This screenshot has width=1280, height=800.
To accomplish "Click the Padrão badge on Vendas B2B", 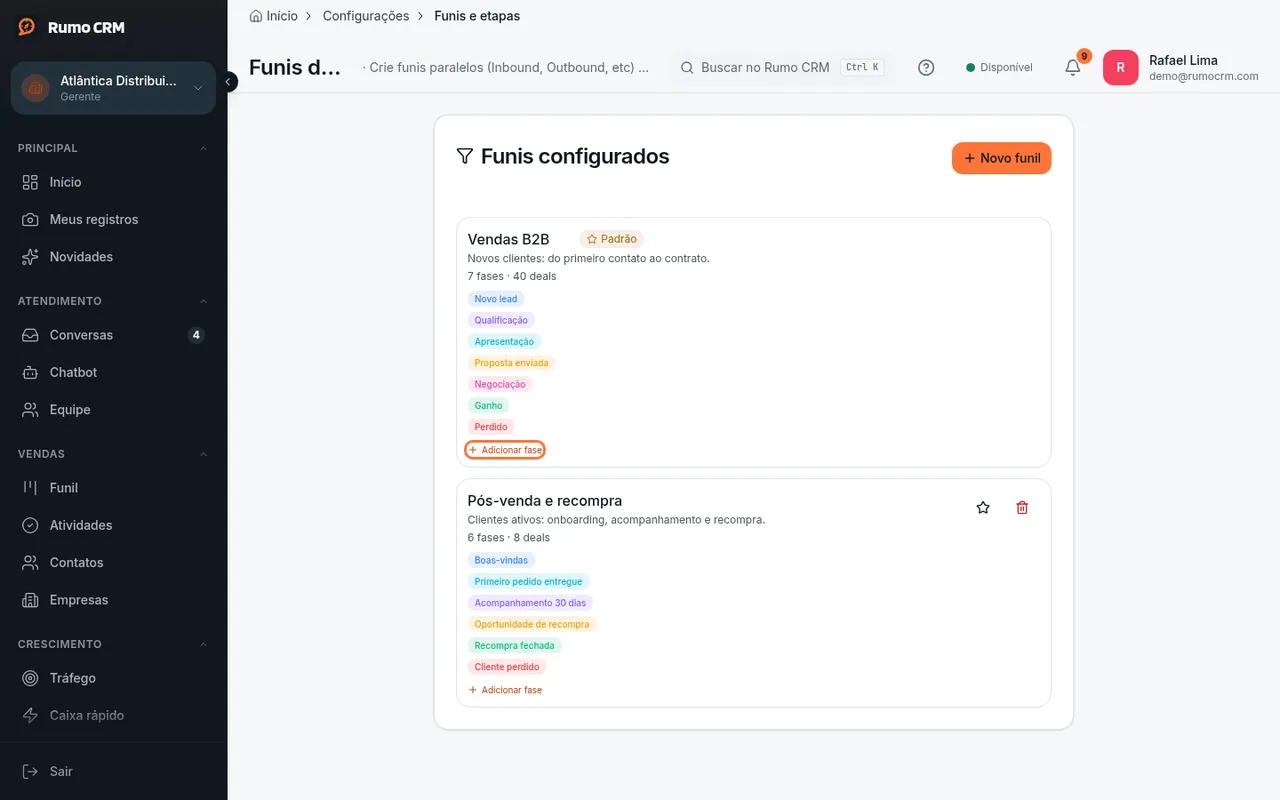I will point(612,239).
